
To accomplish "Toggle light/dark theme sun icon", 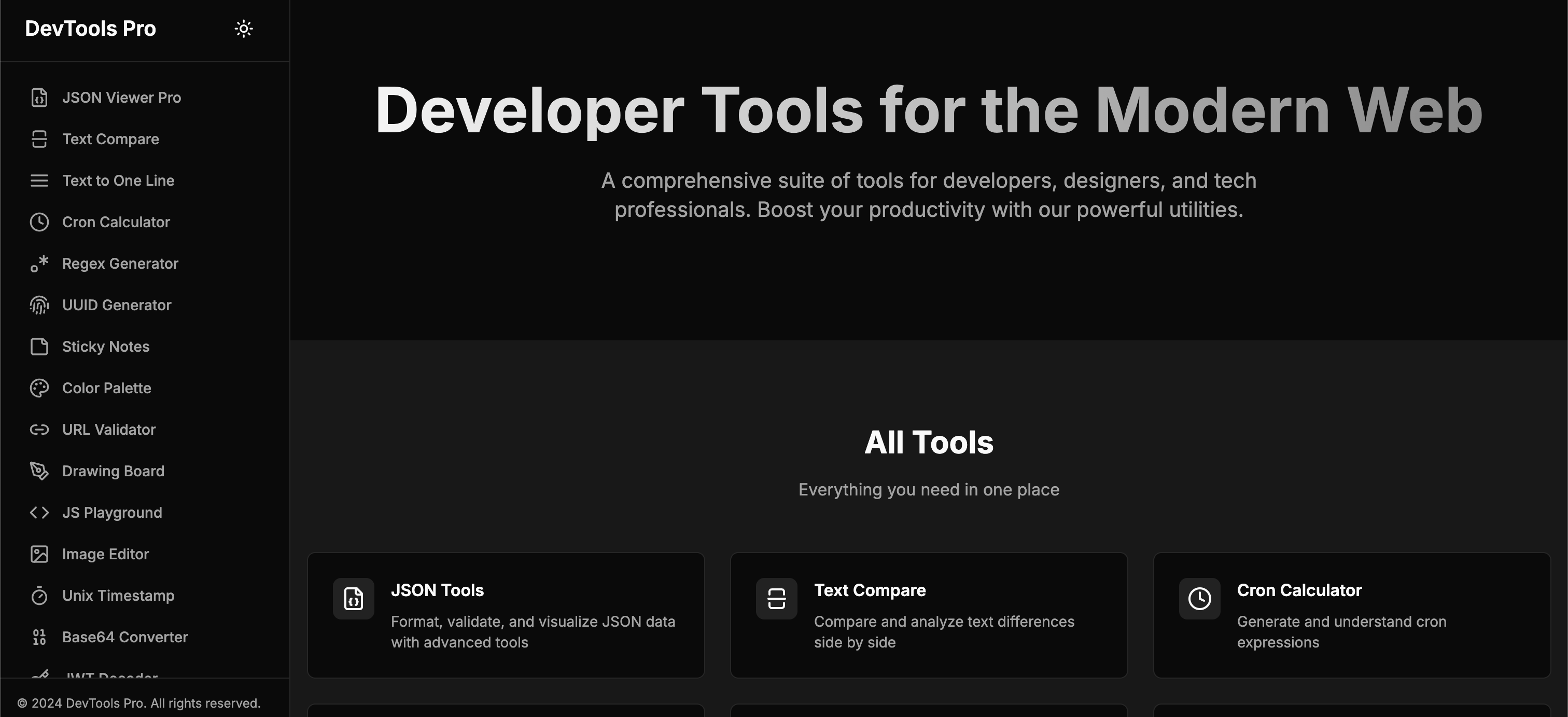I will pyautogui.click(x=244, y=29).
